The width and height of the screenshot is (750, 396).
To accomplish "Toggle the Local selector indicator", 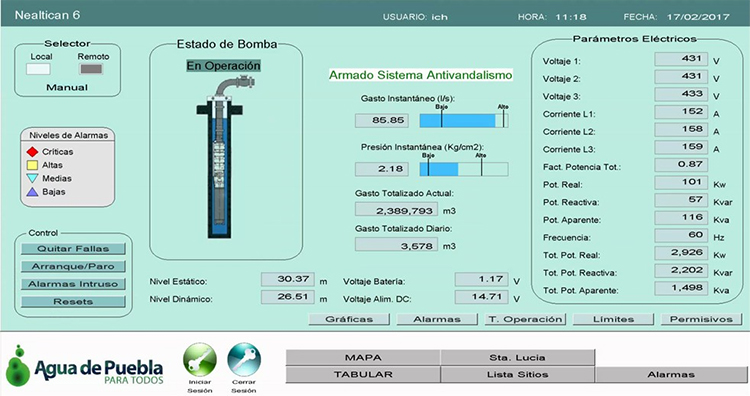I will point(38,69).
